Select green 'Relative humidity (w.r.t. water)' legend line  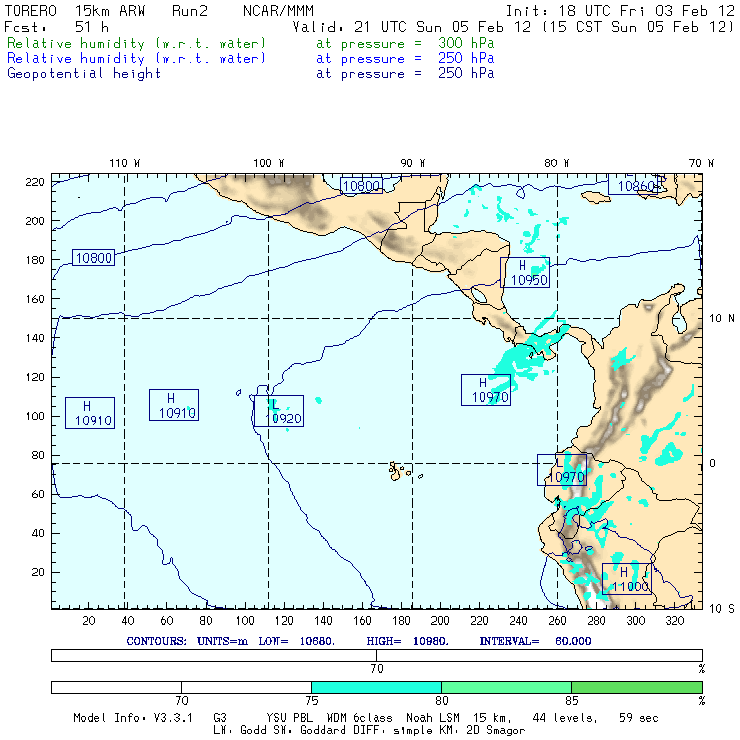136,43
